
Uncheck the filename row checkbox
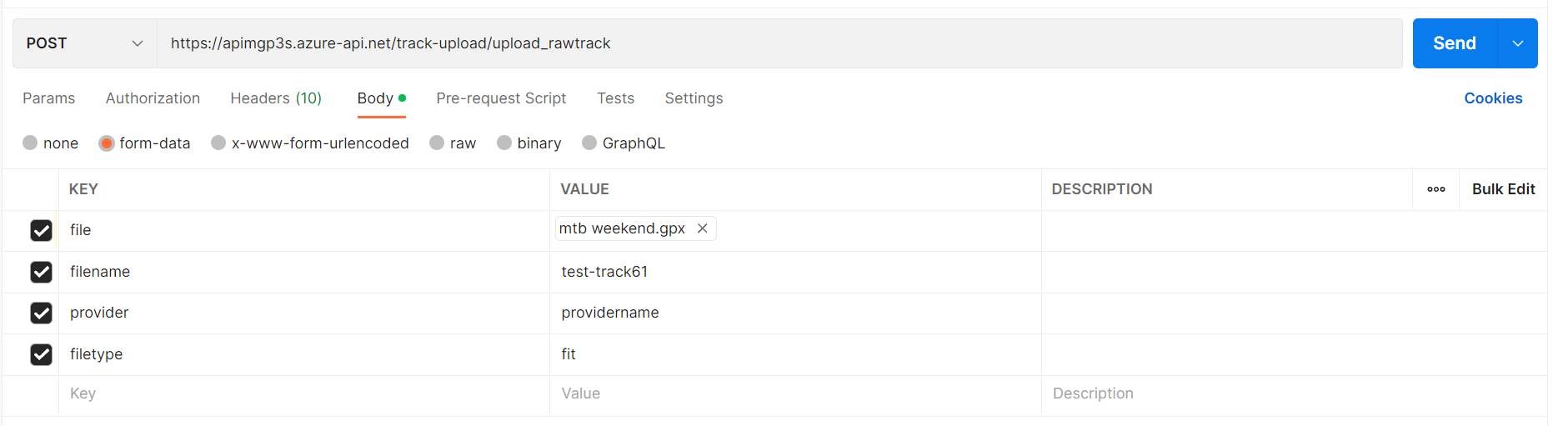[x=41, y=272]
